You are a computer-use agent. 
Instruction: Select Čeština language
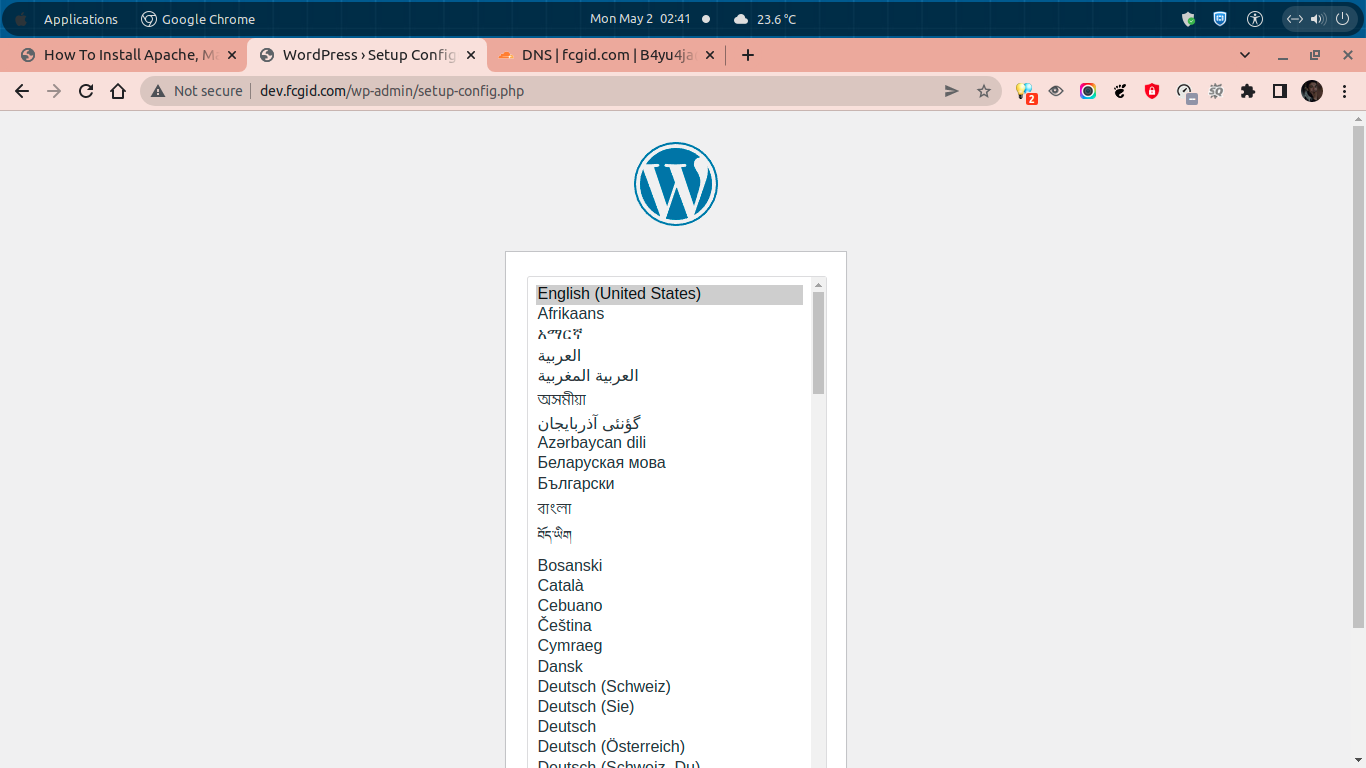click(670, 626)
